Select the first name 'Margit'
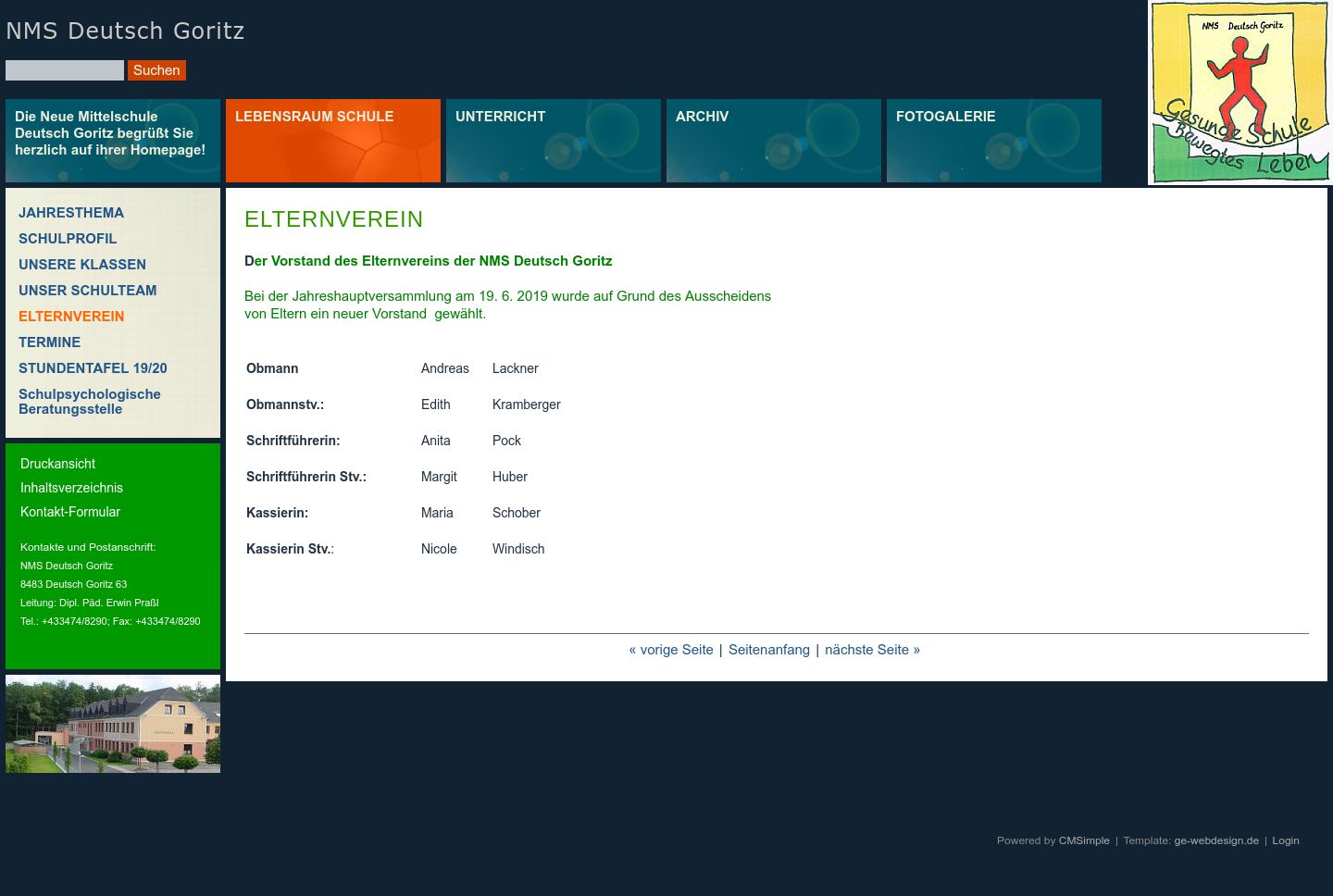 (x=439, y=477)
